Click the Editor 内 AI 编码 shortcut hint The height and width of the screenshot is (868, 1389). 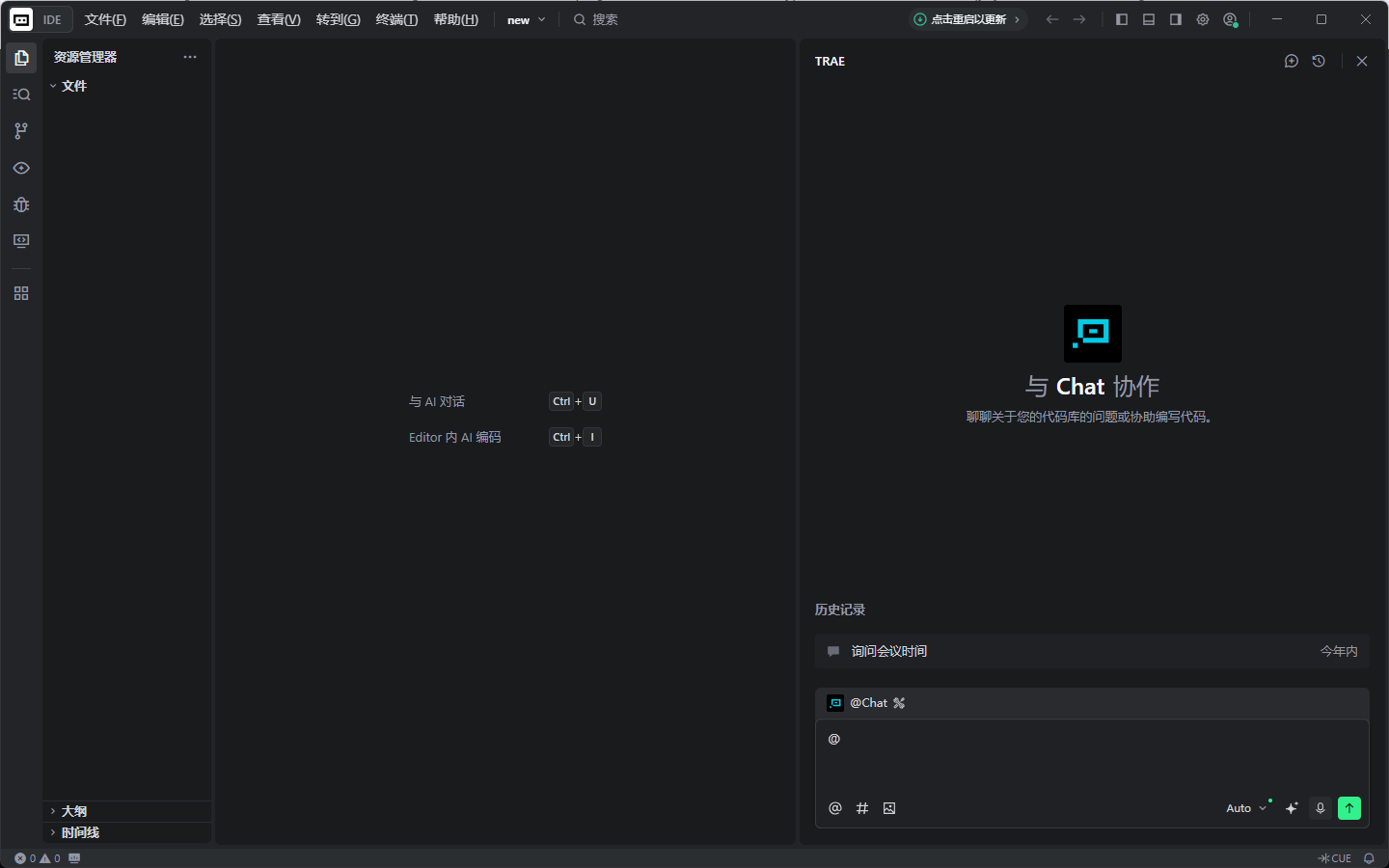tap(455, 437)
